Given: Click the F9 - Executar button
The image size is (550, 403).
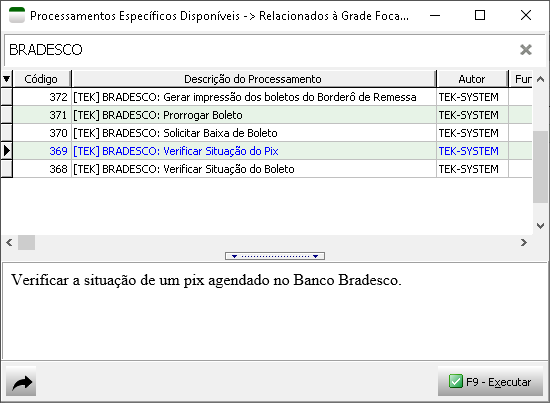Looking at the screenshot, I should (490, 381).
